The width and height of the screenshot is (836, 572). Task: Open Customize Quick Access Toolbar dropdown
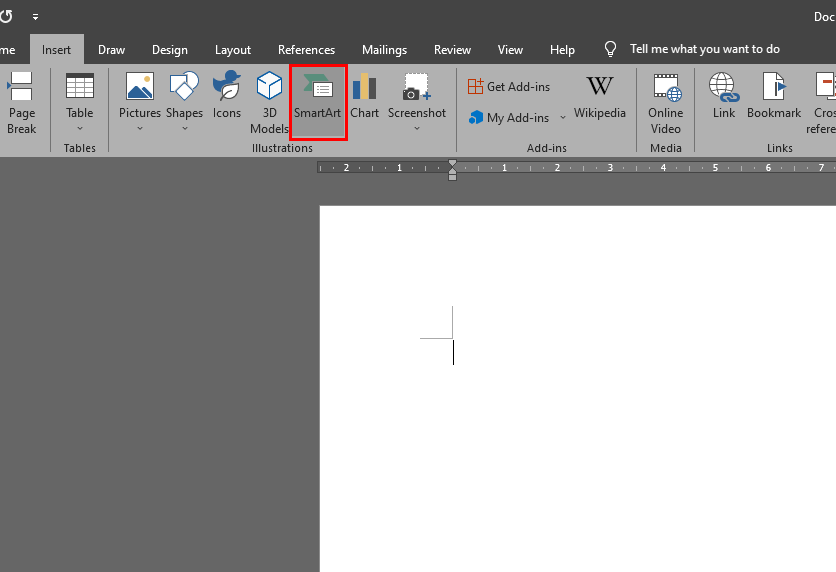point(35,17)
